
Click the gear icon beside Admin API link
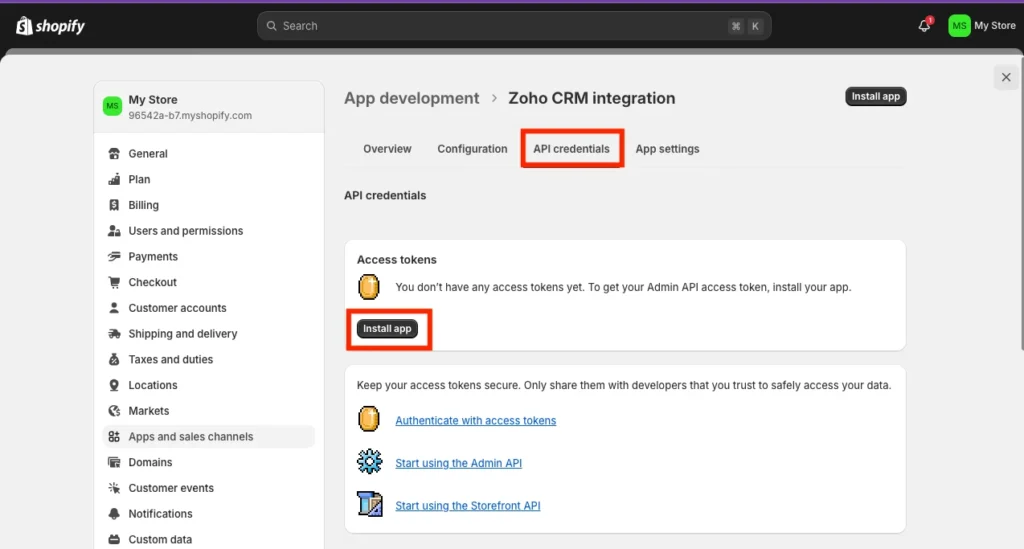370,462
